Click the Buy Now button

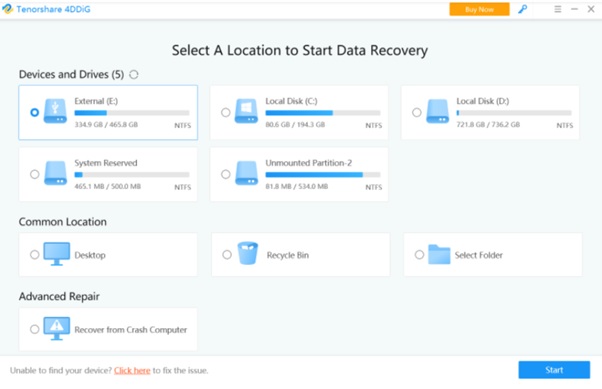click(480, 9)
